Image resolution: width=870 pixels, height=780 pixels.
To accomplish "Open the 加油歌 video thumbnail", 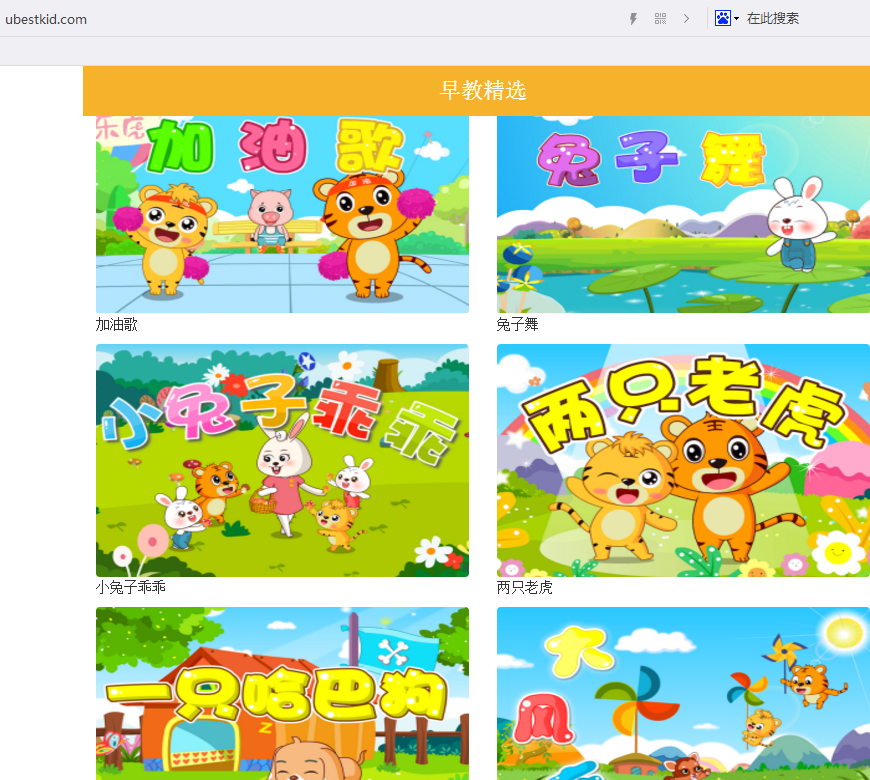I will coord(282,214).
